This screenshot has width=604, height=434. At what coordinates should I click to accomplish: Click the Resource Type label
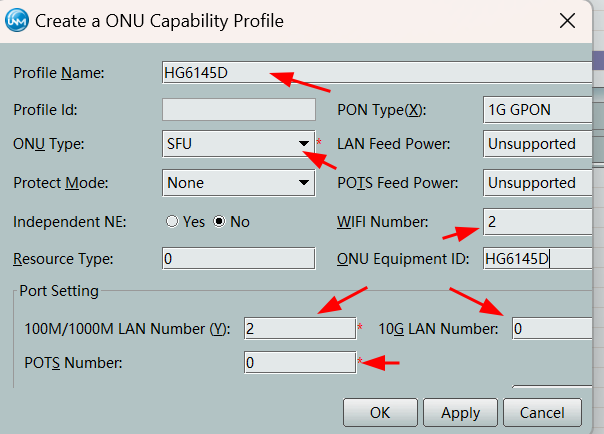[63, 259]
